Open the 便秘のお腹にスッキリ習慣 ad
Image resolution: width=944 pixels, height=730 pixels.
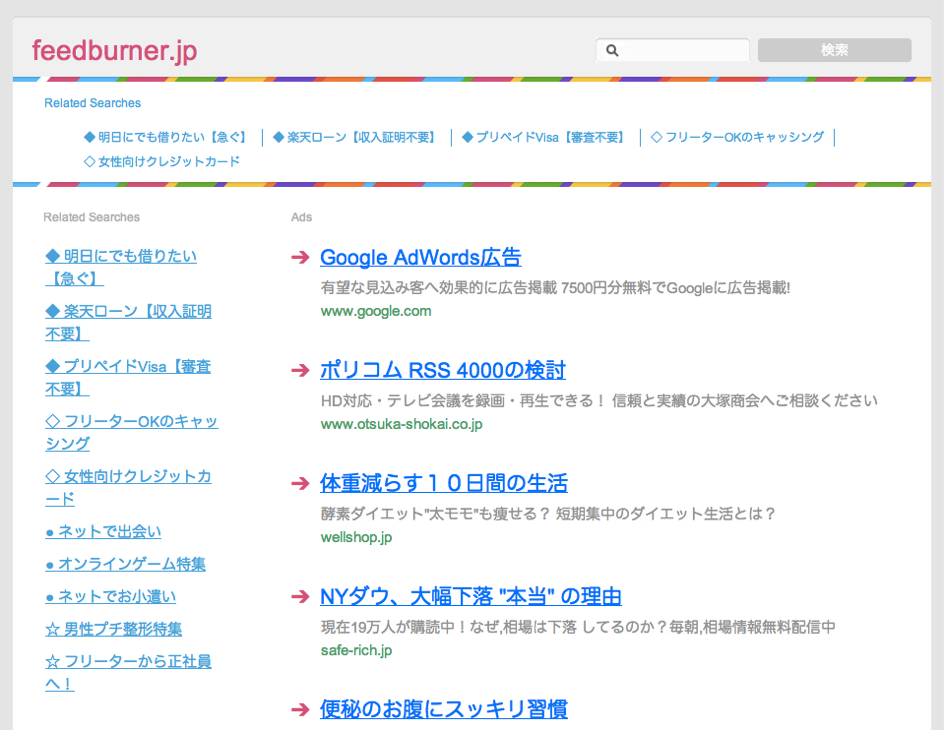tap(444, 709)
